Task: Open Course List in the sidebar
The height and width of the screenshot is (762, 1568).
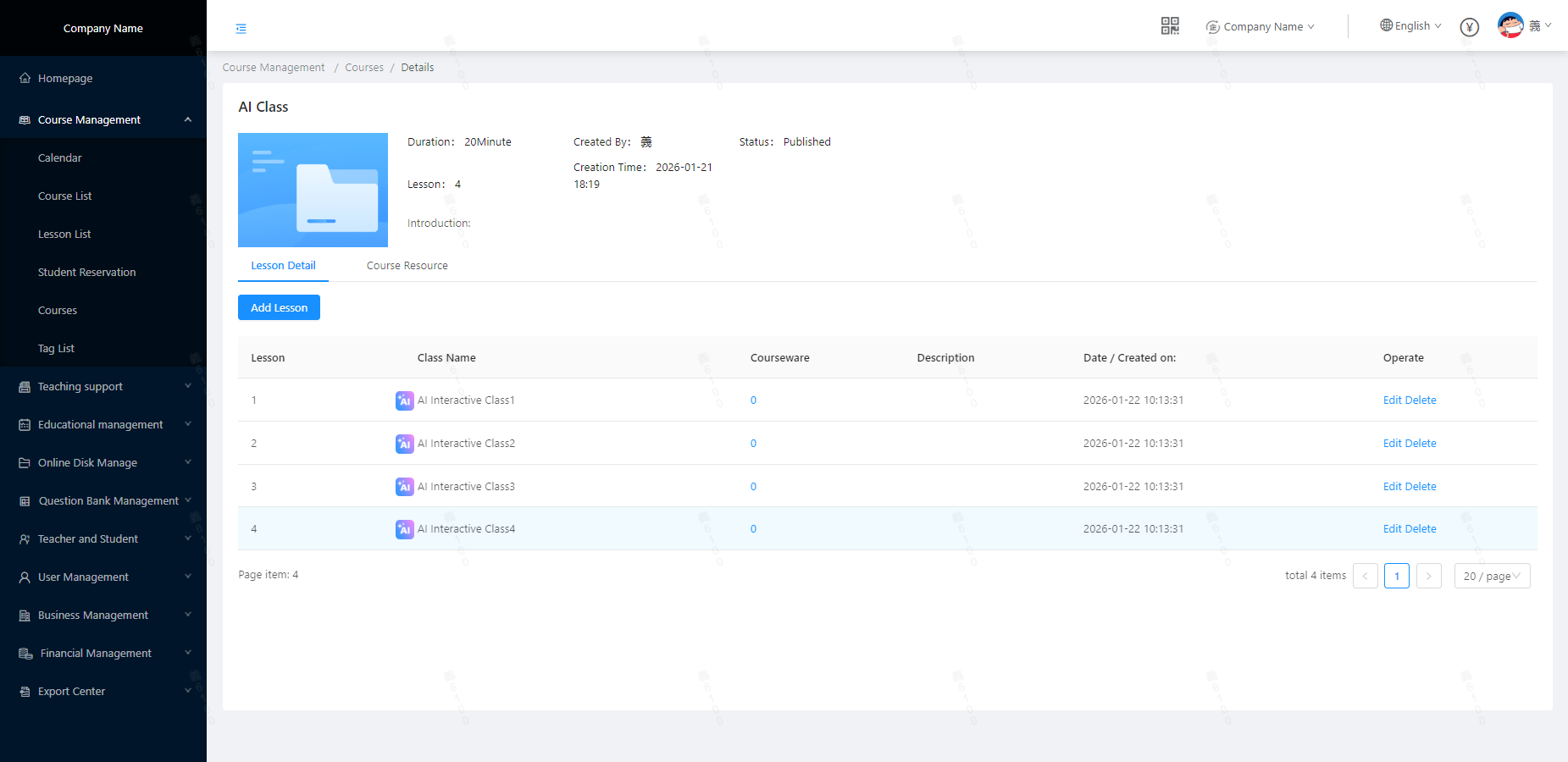Action: (65, 196)
